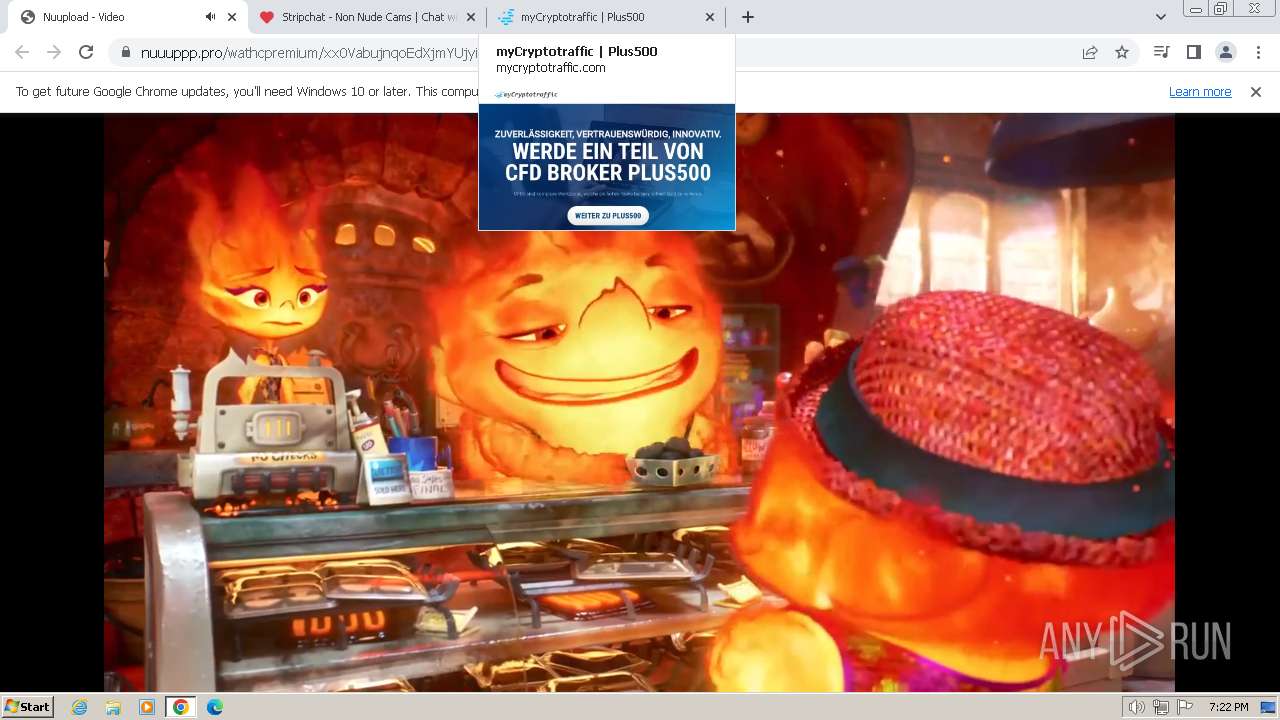View site information lock icon
The width and height of the screenshot is (1280, 720).
[125, 53]
